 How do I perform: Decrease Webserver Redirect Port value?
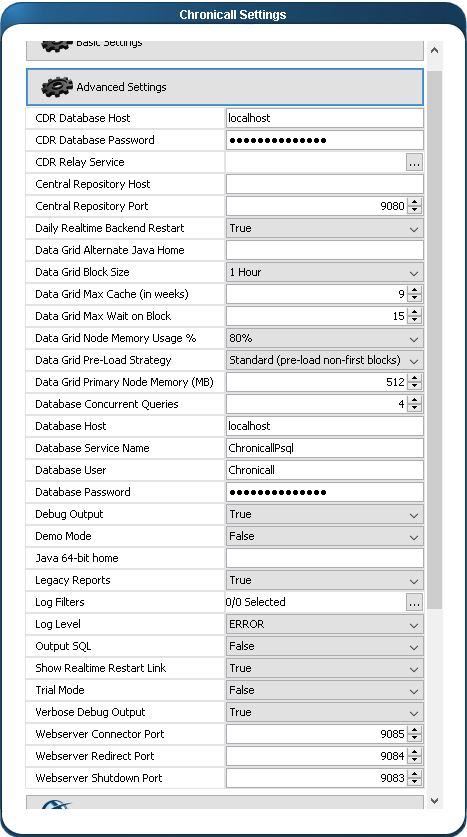(415, 760)
